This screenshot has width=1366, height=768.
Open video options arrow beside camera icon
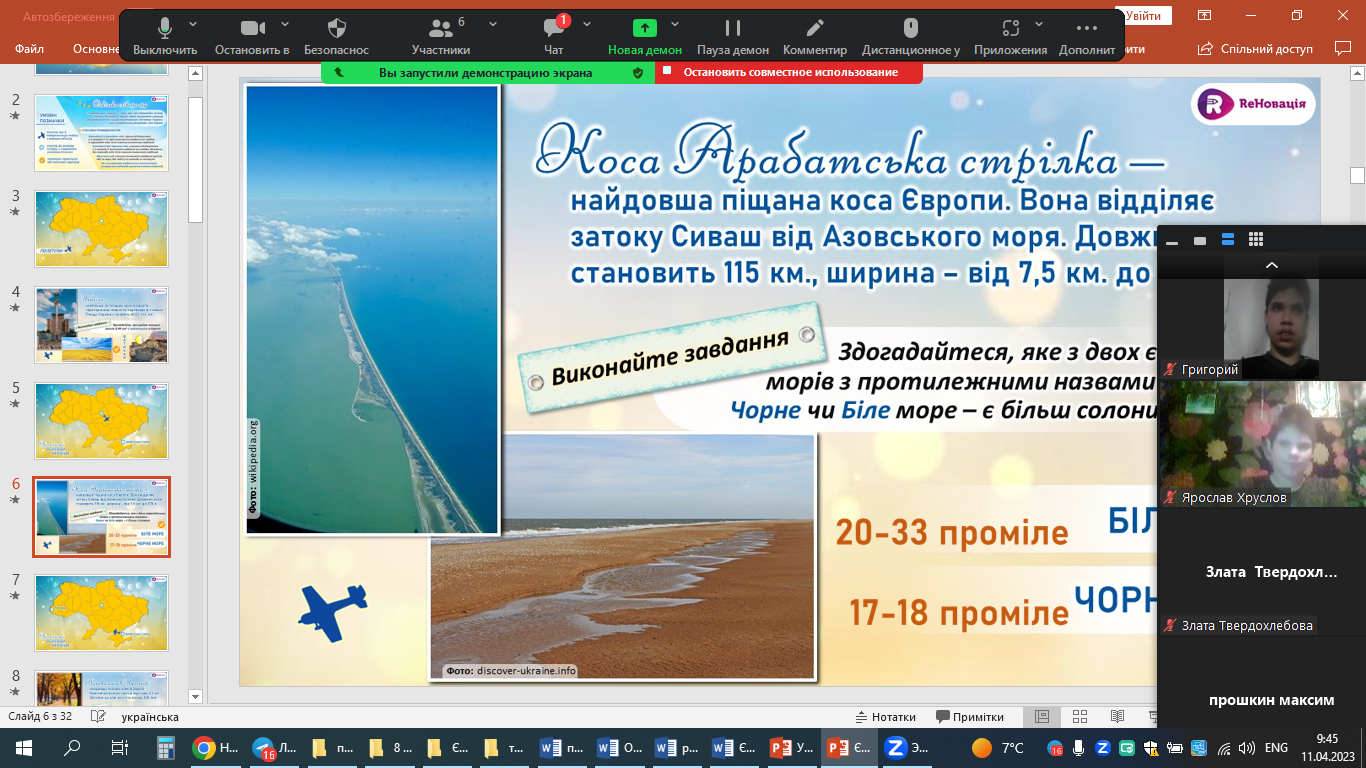(x=285, y=24)
